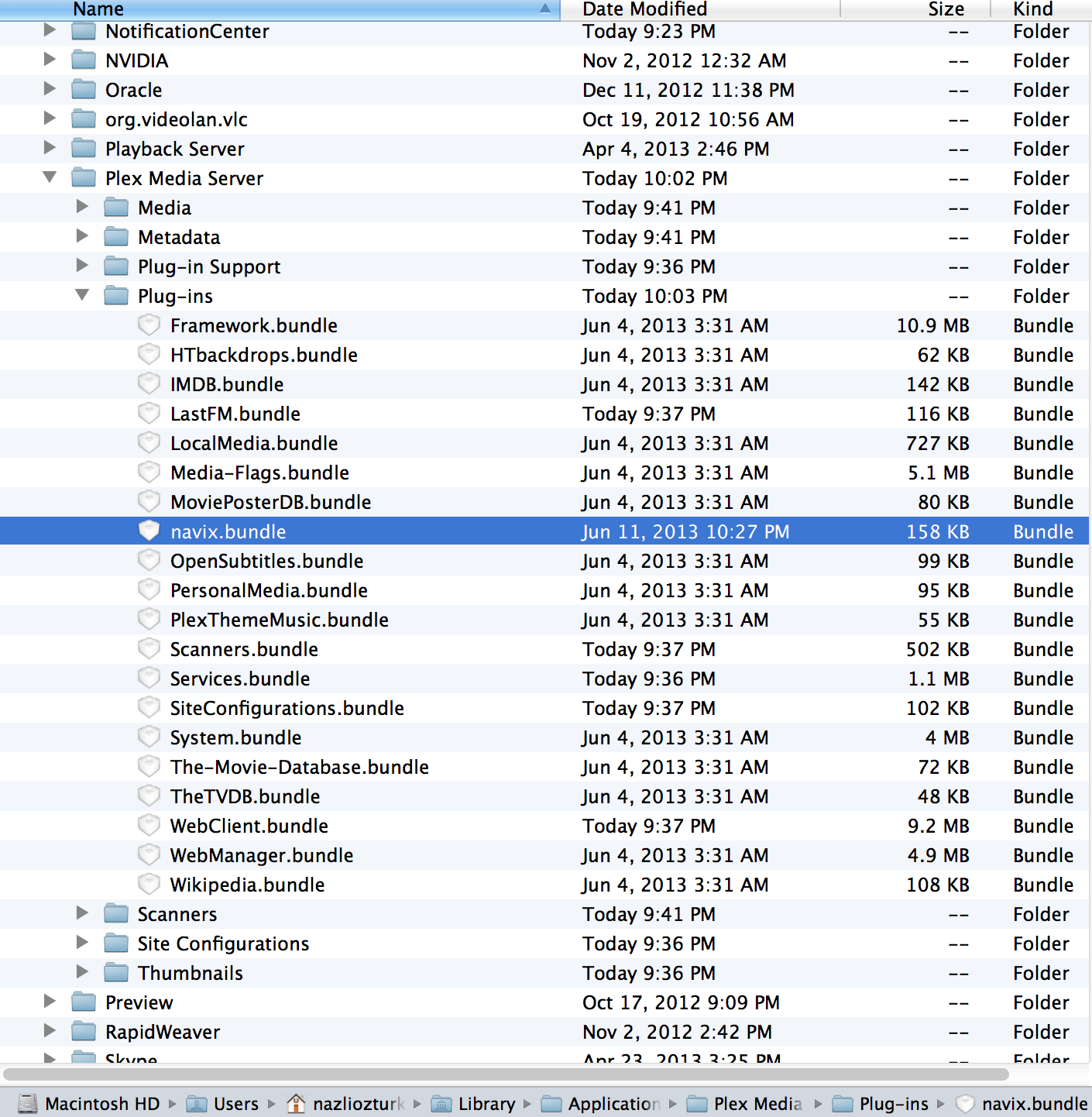Expand the Site Configurations folder
The width and height of the screenshot is (1092, 1117).
tap(82, 943)
